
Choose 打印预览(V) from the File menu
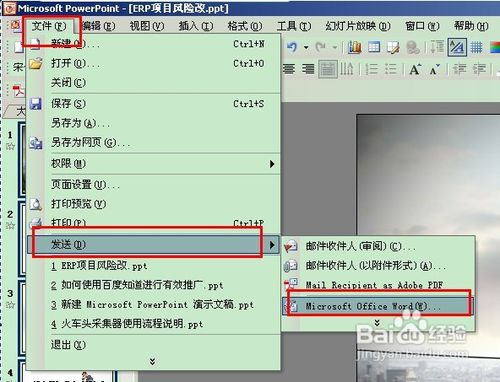click(153, 204)
